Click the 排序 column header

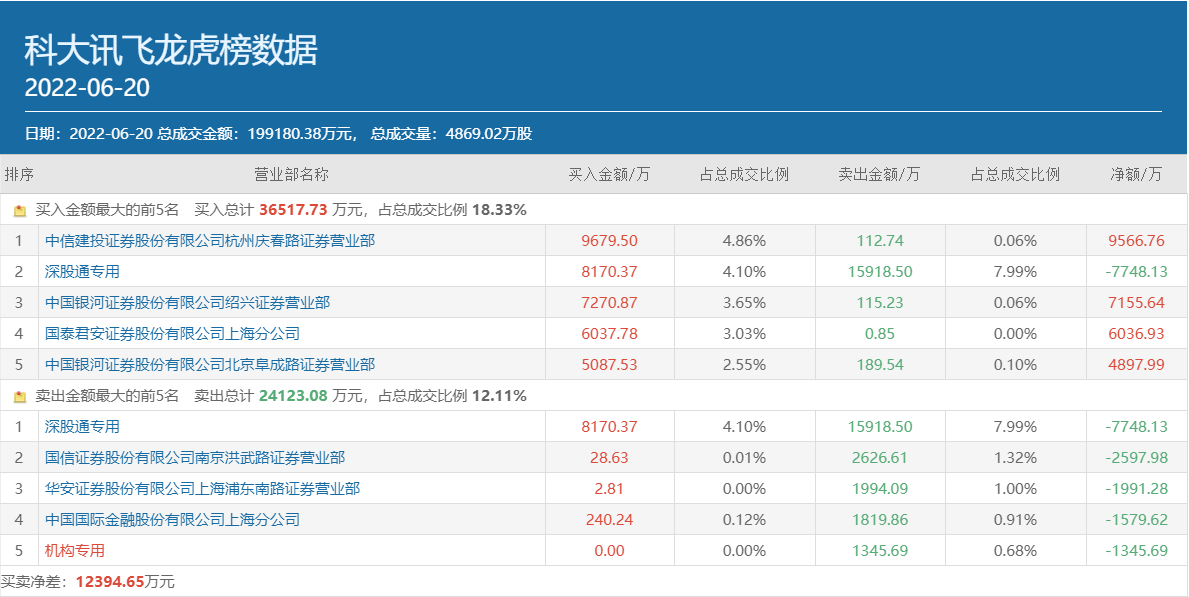click(x=19, y=175)
